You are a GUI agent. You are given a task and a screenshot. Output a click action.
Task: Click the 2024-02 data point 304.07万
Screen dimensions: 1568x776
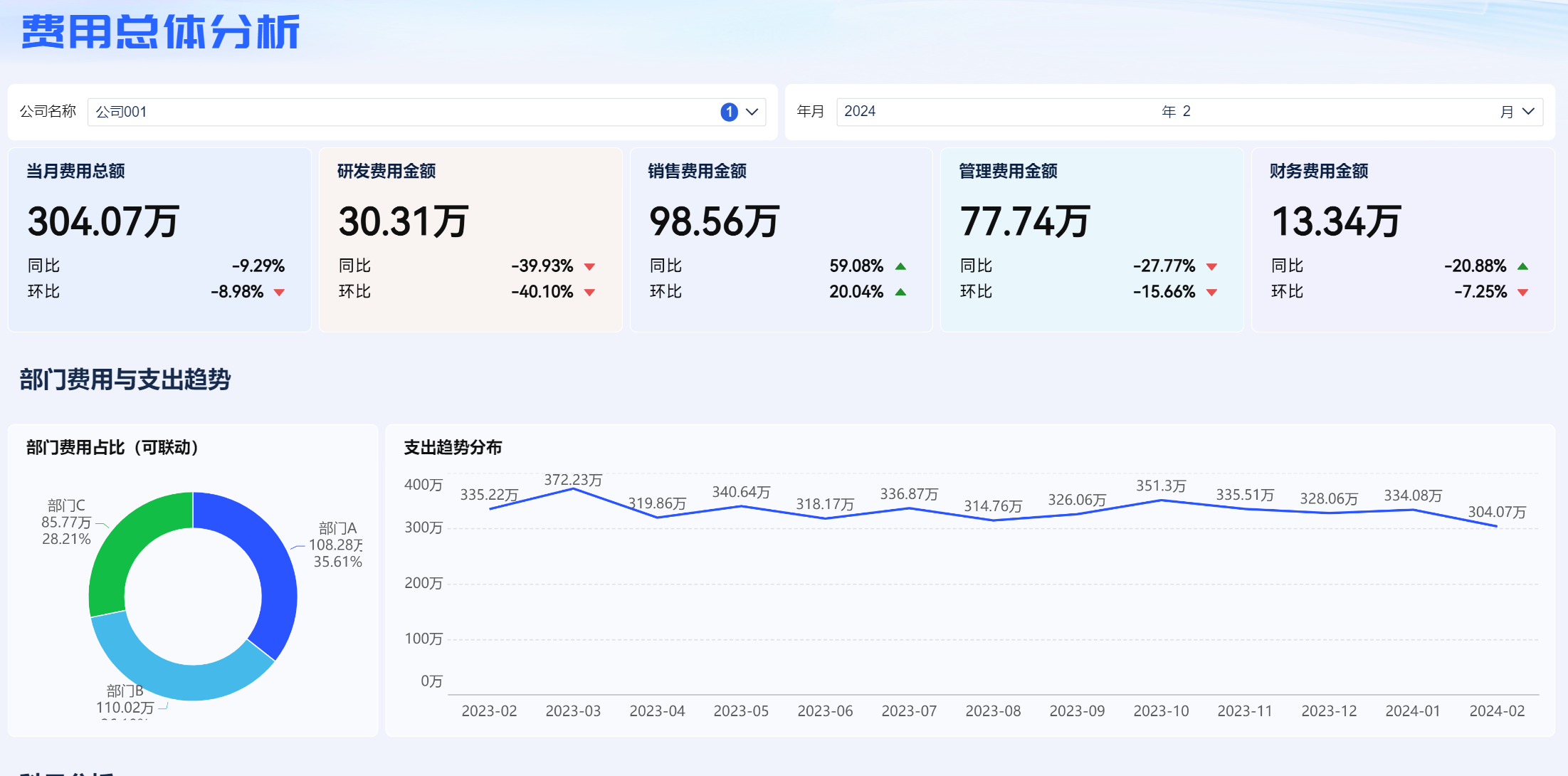1496,526
